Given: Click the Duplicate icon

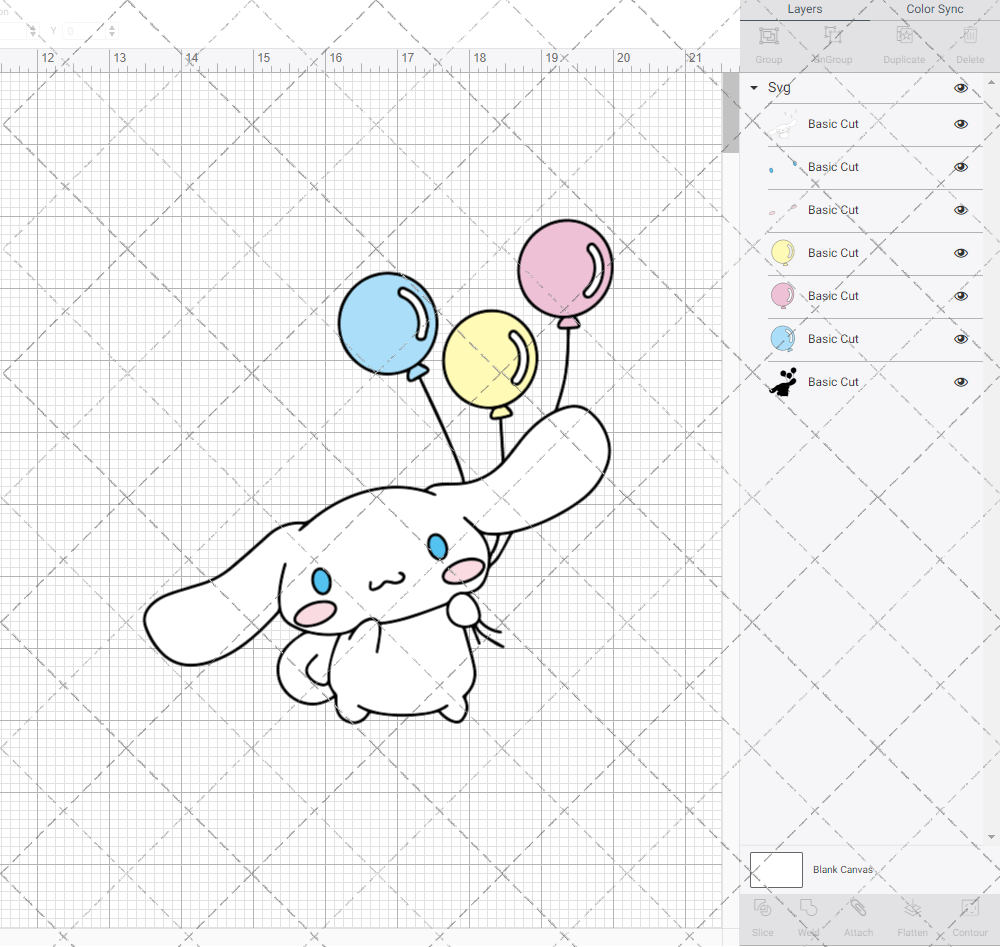Looking at the screenshot, I should pos(904,36).
